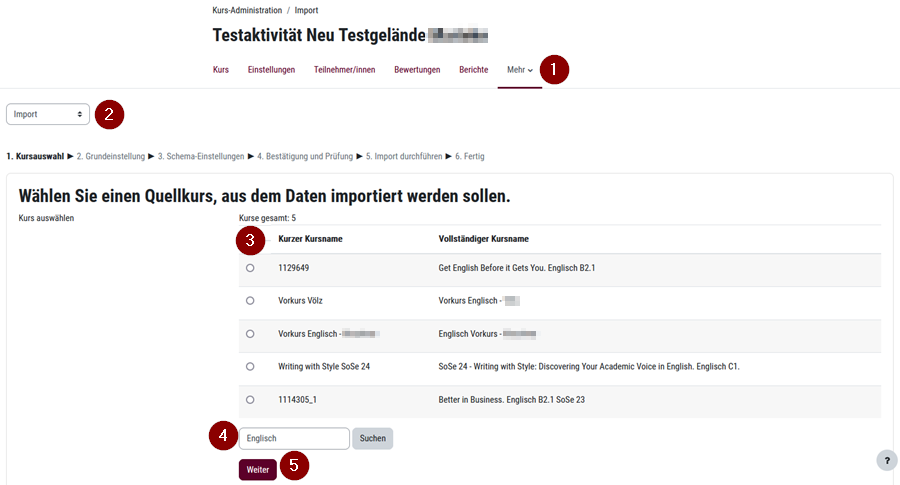Open the Import dropdown selector
The height and width of the screenshot is (485, 900).
[x=48, y=114]
